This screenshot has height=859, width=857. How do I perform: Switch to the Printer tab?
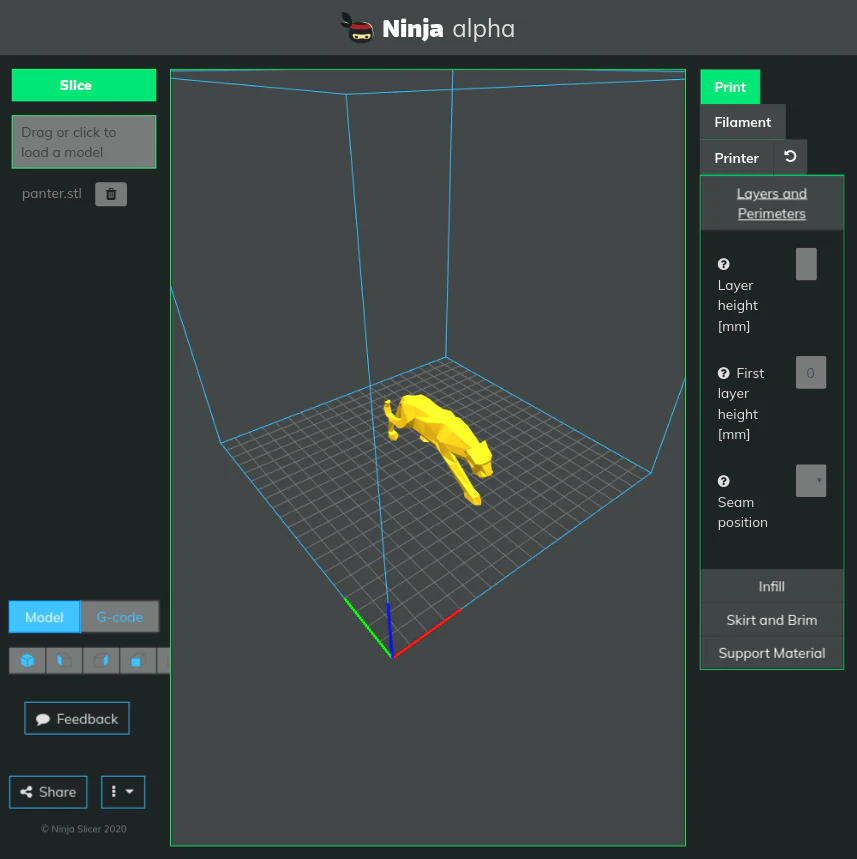point(736,158)
